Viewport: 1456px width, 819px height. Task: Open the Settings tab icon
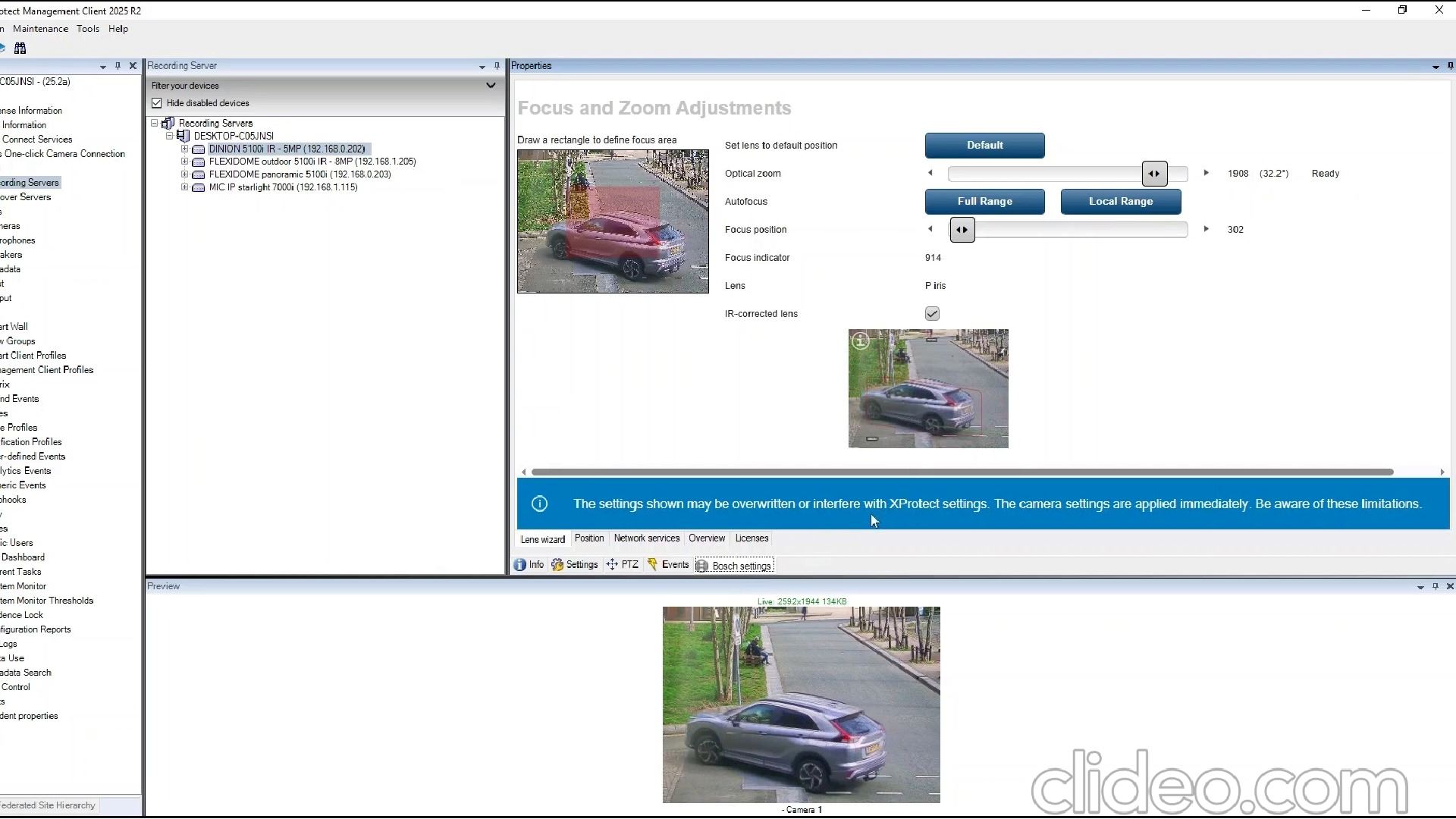click(x=557, y=565)
